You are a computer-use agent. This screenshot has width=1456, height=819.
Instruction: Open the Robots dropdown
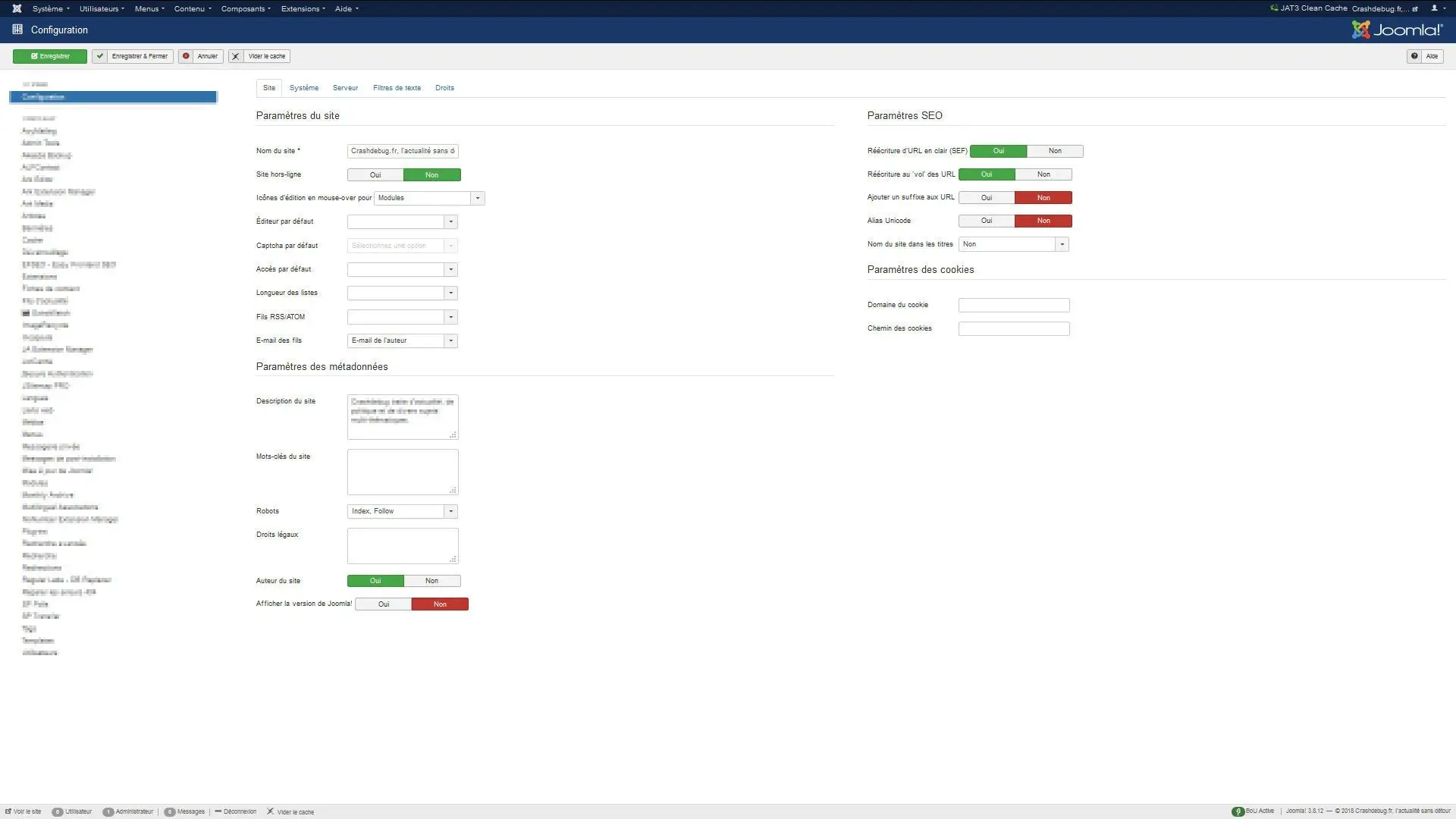[403, 511]
